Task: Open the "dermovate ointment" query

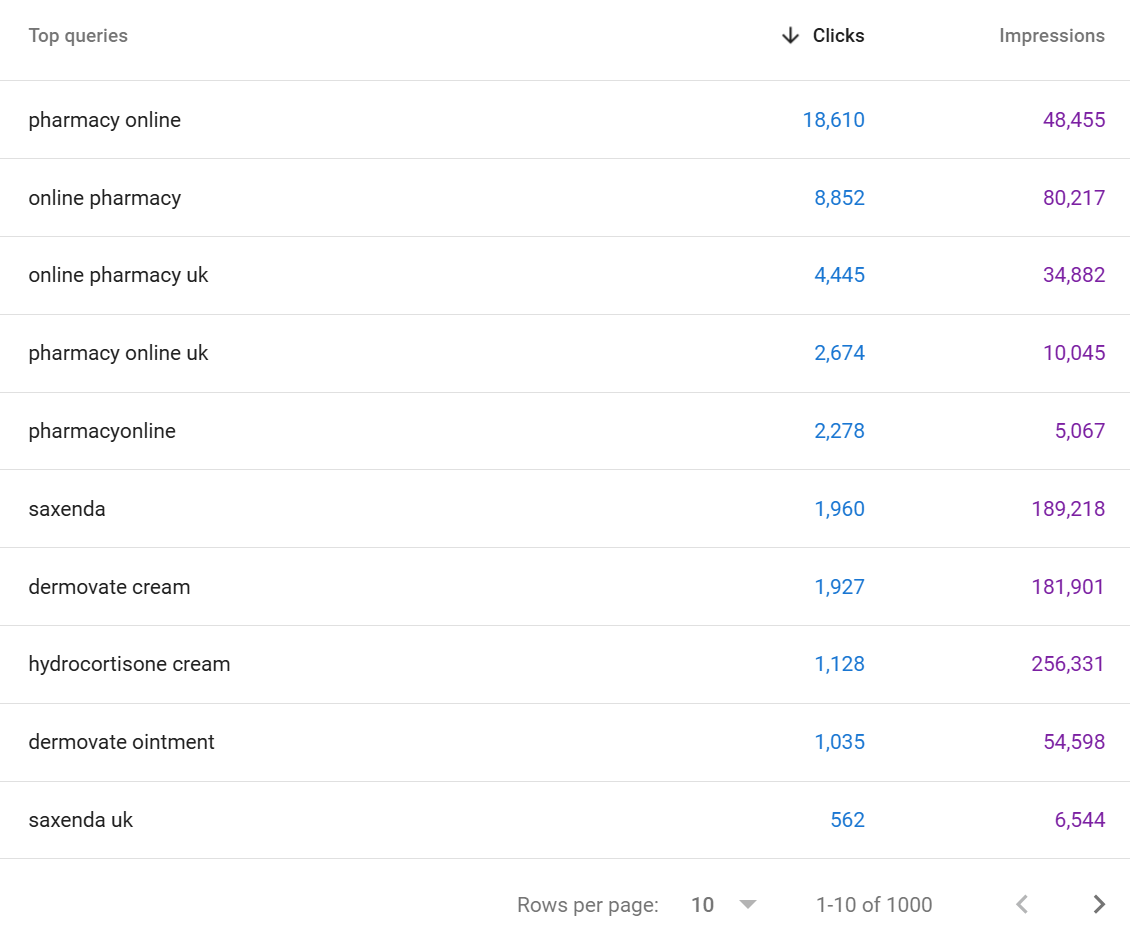Action: point(121,742)
